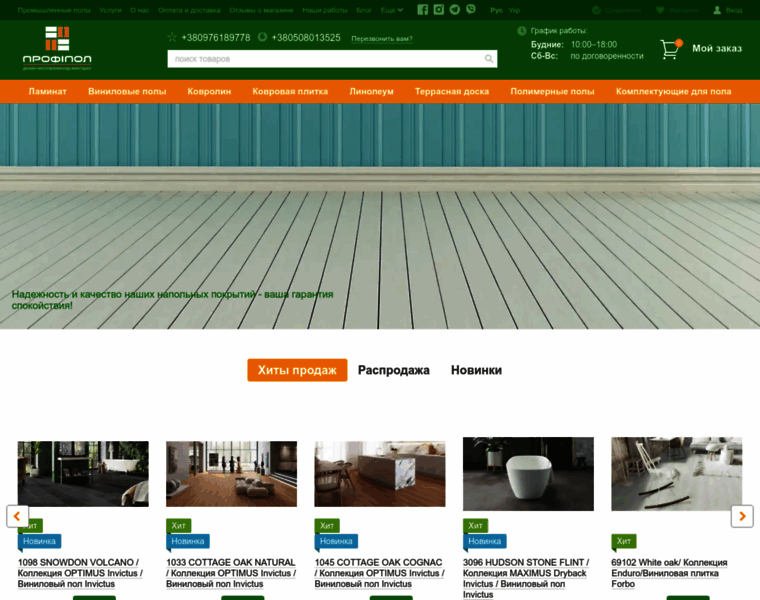Screen dimensions: 760x600
Task: Open the 1033 COTTAGE OAK NATURAL thumbnail
Action: [x=232, y=474]
